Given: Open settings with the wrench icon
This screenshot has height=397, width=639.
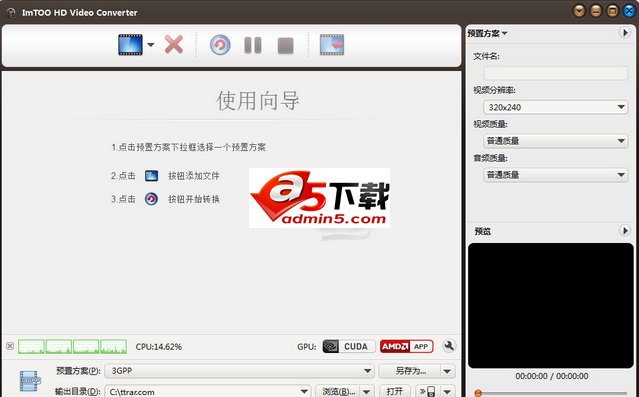Looking at the screenshot, I should tap(449, 346).
